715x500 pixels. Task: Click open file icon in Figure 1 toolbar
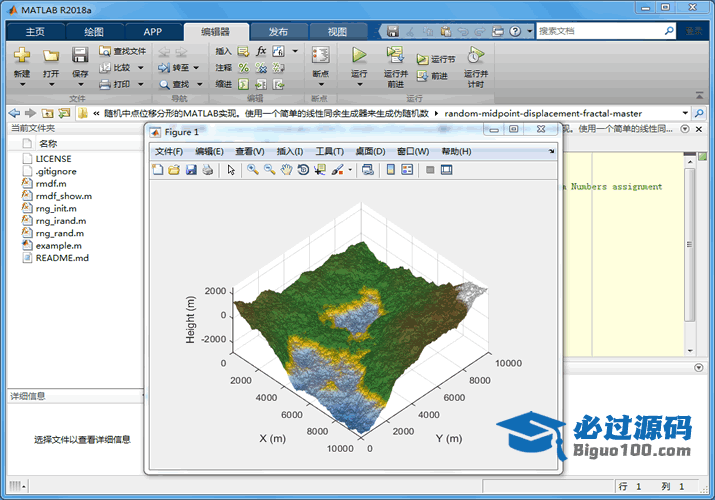(174, 170)
